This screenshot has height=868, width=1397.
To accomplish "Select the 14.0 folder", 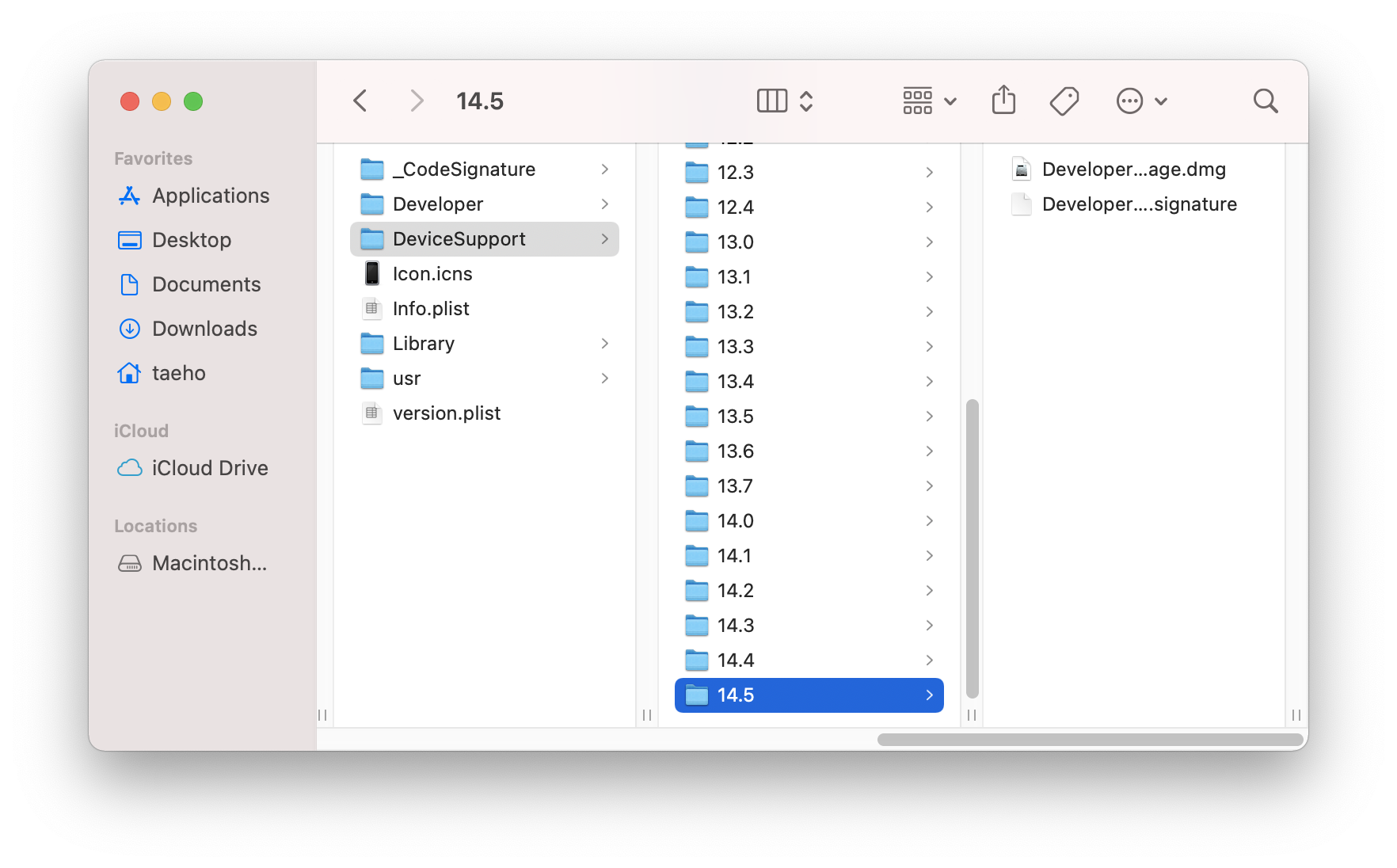I will click(809, 521).
